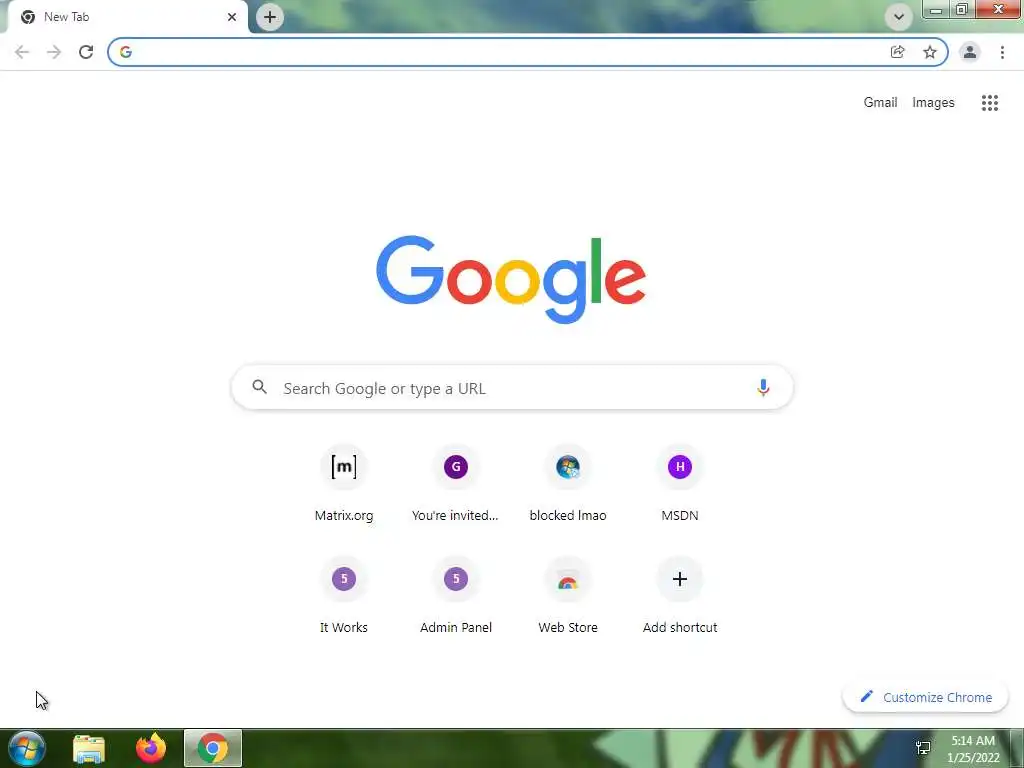Click the Chrome taskbar button
The image size is (1024, 768).
click(213, 748)
